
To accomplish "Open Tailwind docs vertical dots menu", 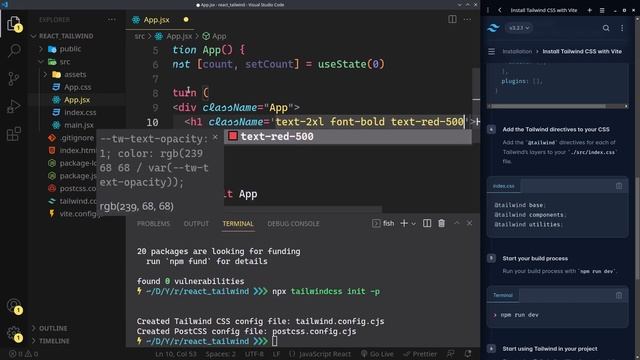I will [622, 28].
